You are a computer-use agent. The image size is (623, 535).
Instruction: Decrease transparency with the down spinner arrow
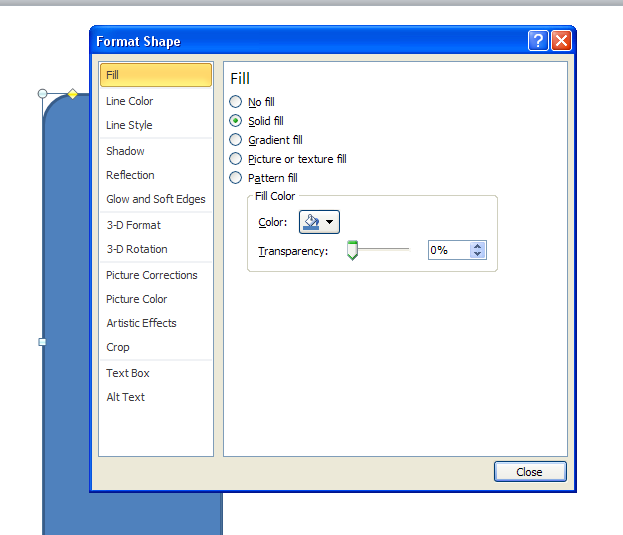[x=478, y=255]
